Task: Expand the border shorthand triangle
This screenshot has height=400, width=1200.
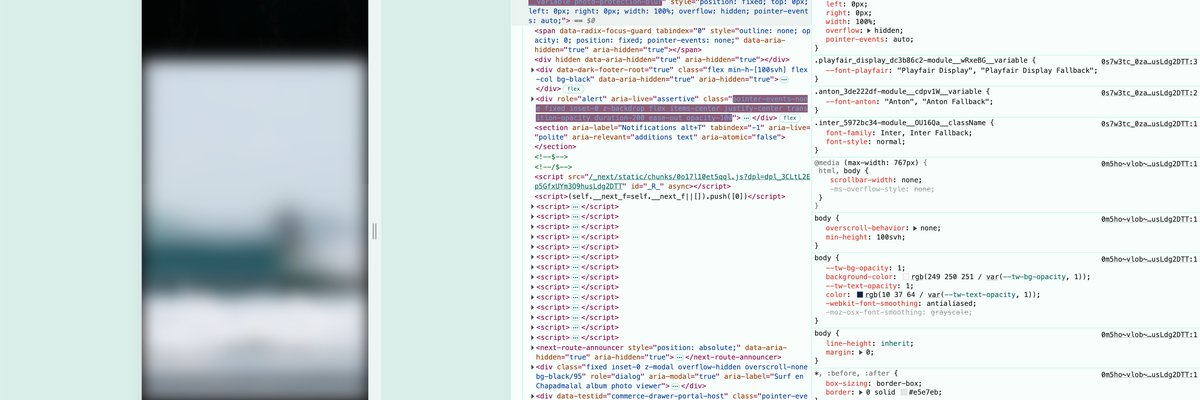Action: 861,392
